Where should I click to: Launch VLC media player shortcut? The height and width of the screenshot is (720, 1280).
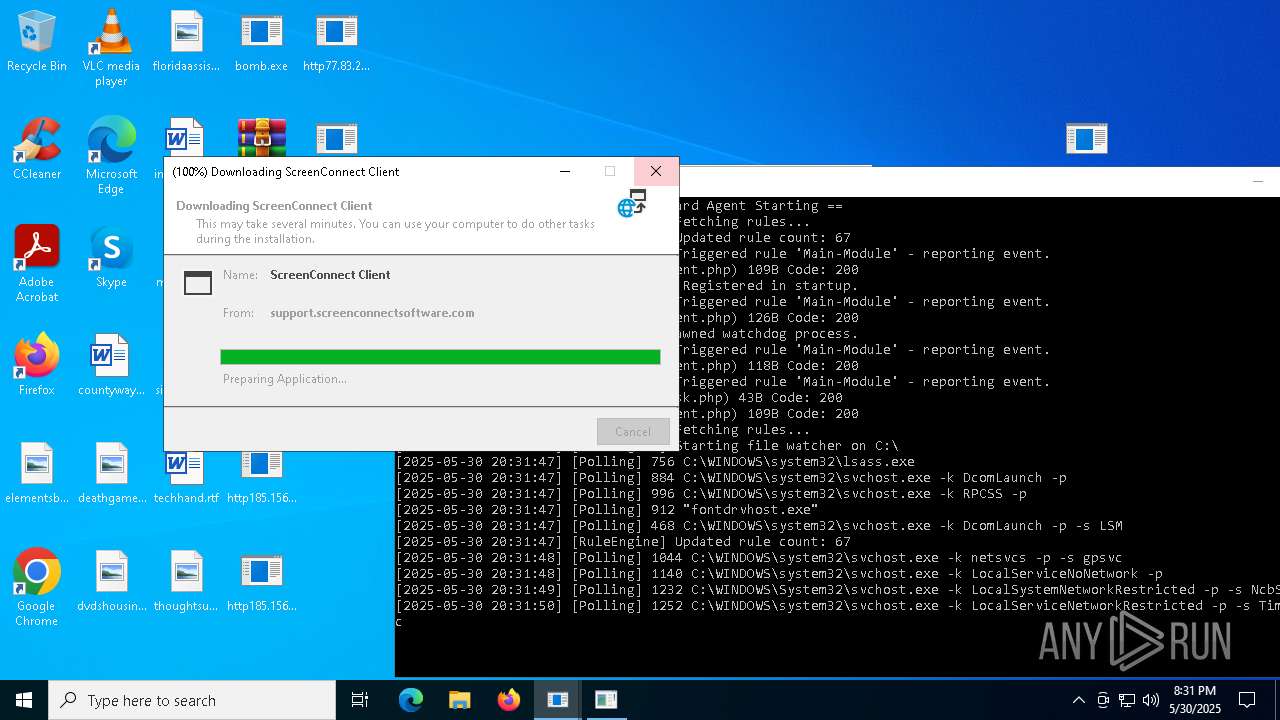coord(111,48)
